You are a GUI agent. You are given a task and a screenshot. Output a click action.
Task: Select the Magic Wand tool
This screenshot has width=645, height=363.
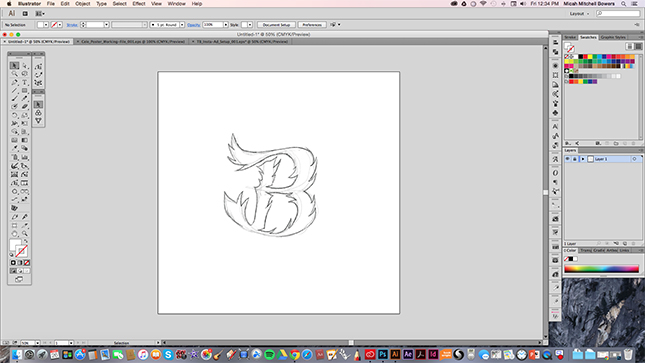coord(14,74)
